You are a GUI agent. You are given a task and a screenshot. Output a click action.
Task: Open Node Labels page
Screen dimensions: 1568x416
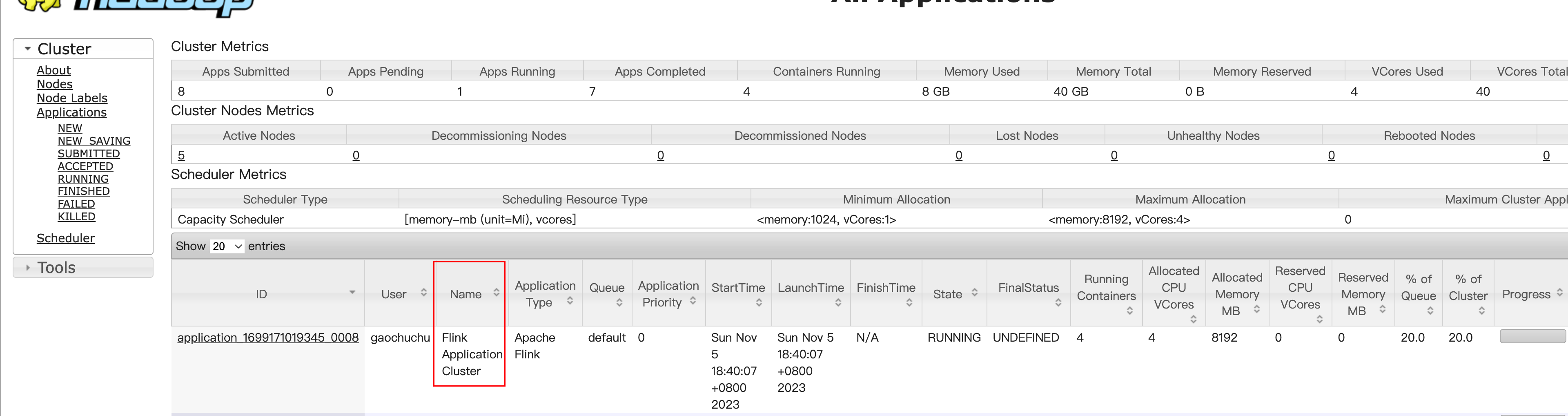click(72, 98)
